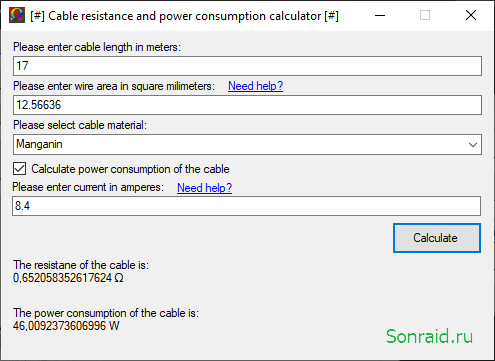Click 'The power consumption of the cable is:' label

(106, 313)
